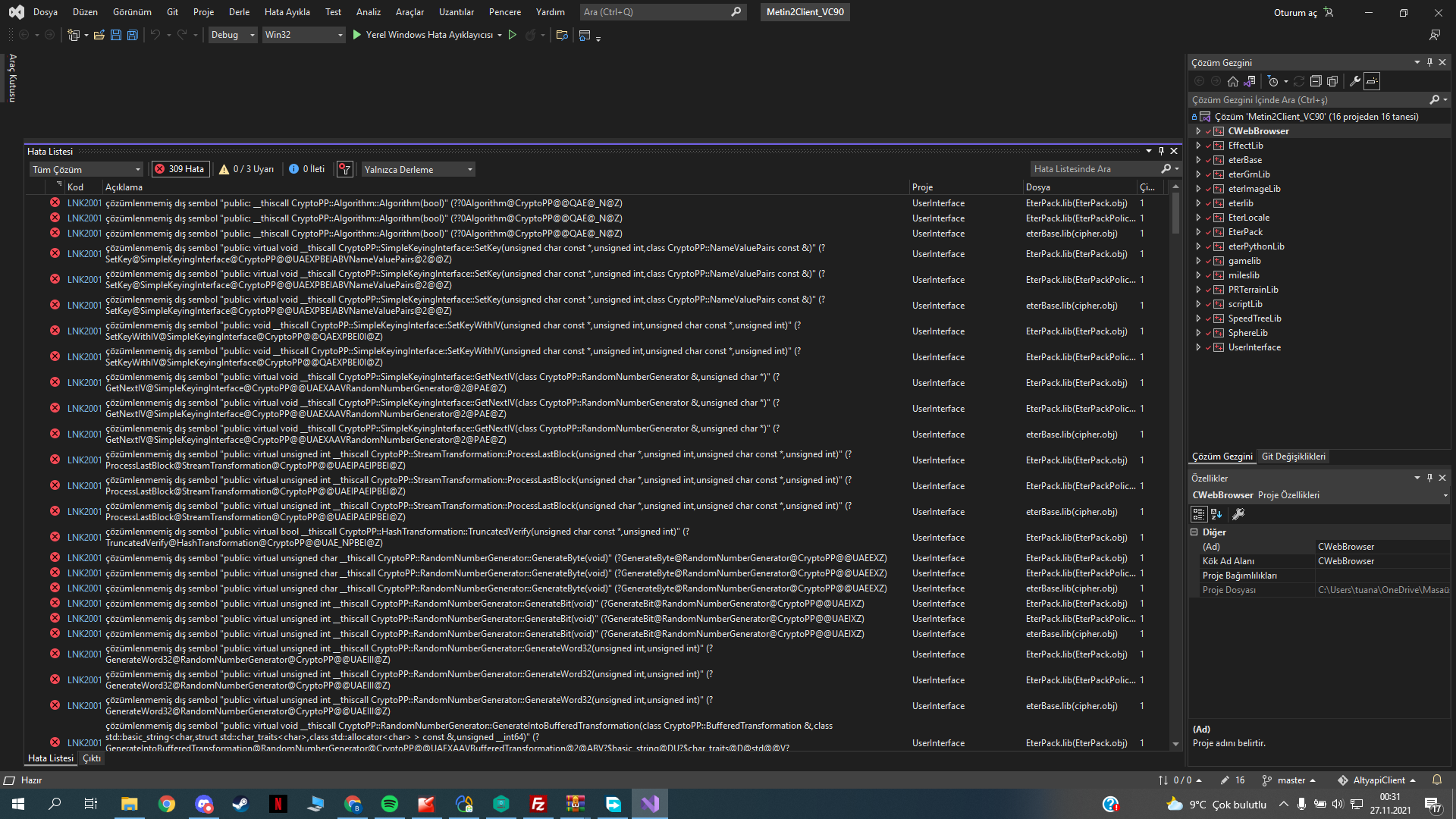This screenshot has width=1456, height=819.
Task: Click Show All Files icon in Çözüm Gezgini
Action: click(x=1332, y=81)
